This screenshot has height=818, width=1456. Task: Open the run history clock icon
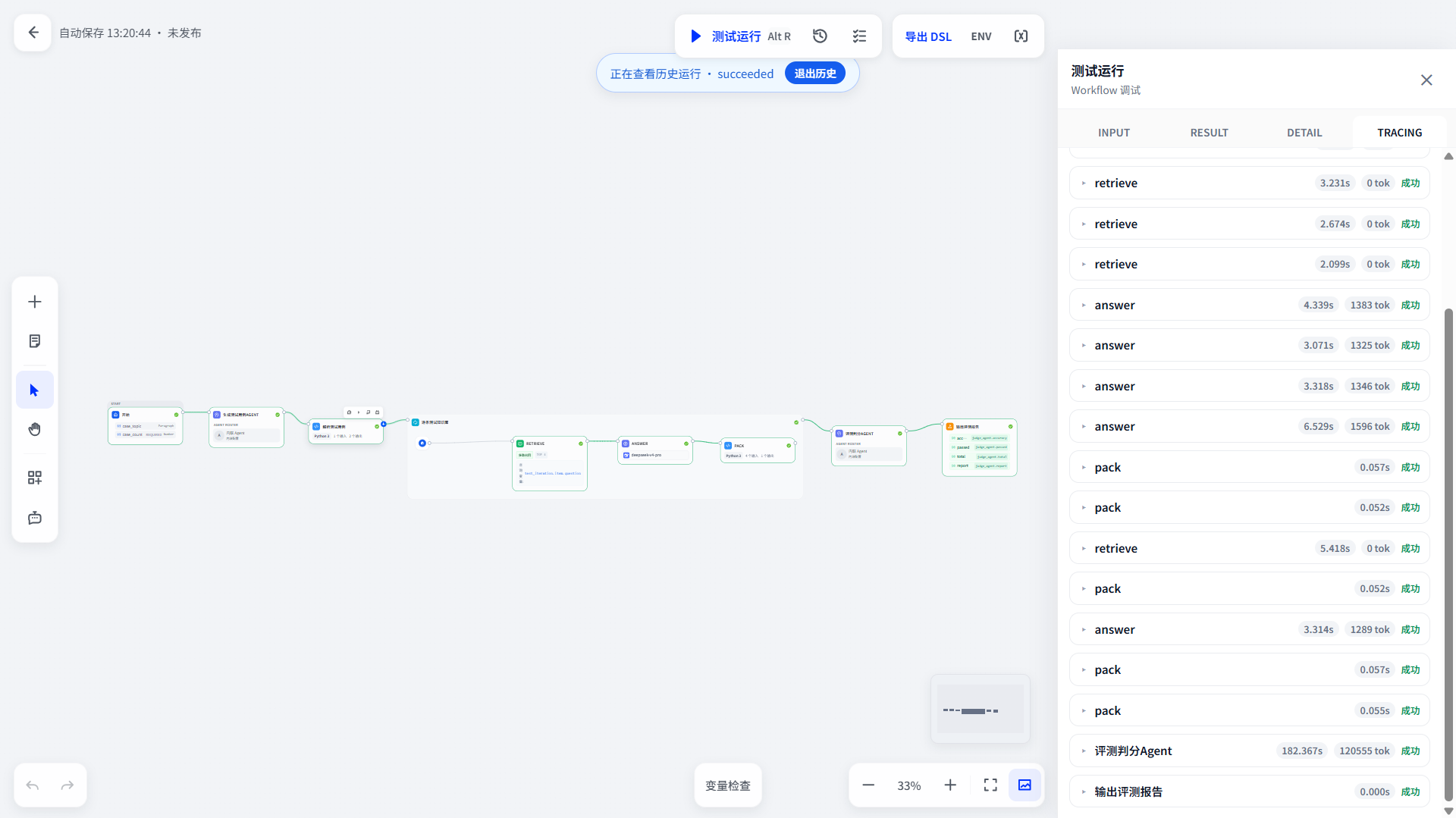click(x=820, y=36)
